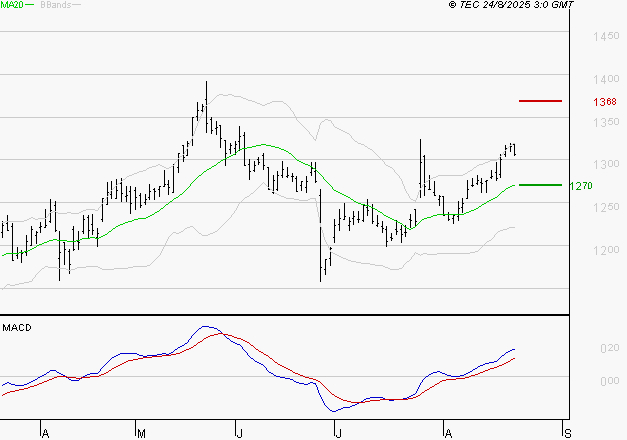Click the MACD panel title
The width and height of the screenshot is (627, 440).
[17, 328]
